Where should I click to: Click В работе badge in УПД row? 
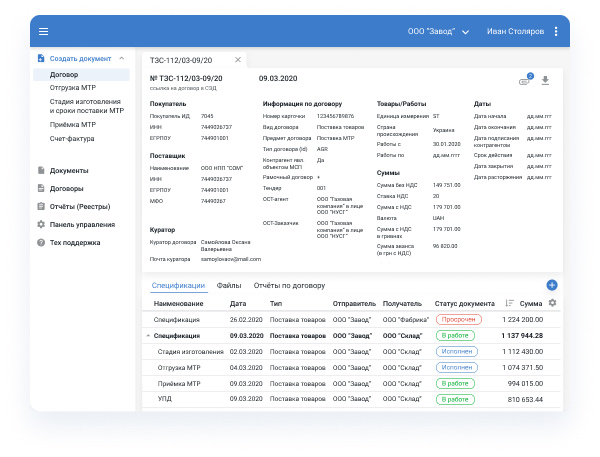click(x=455, y=399)
